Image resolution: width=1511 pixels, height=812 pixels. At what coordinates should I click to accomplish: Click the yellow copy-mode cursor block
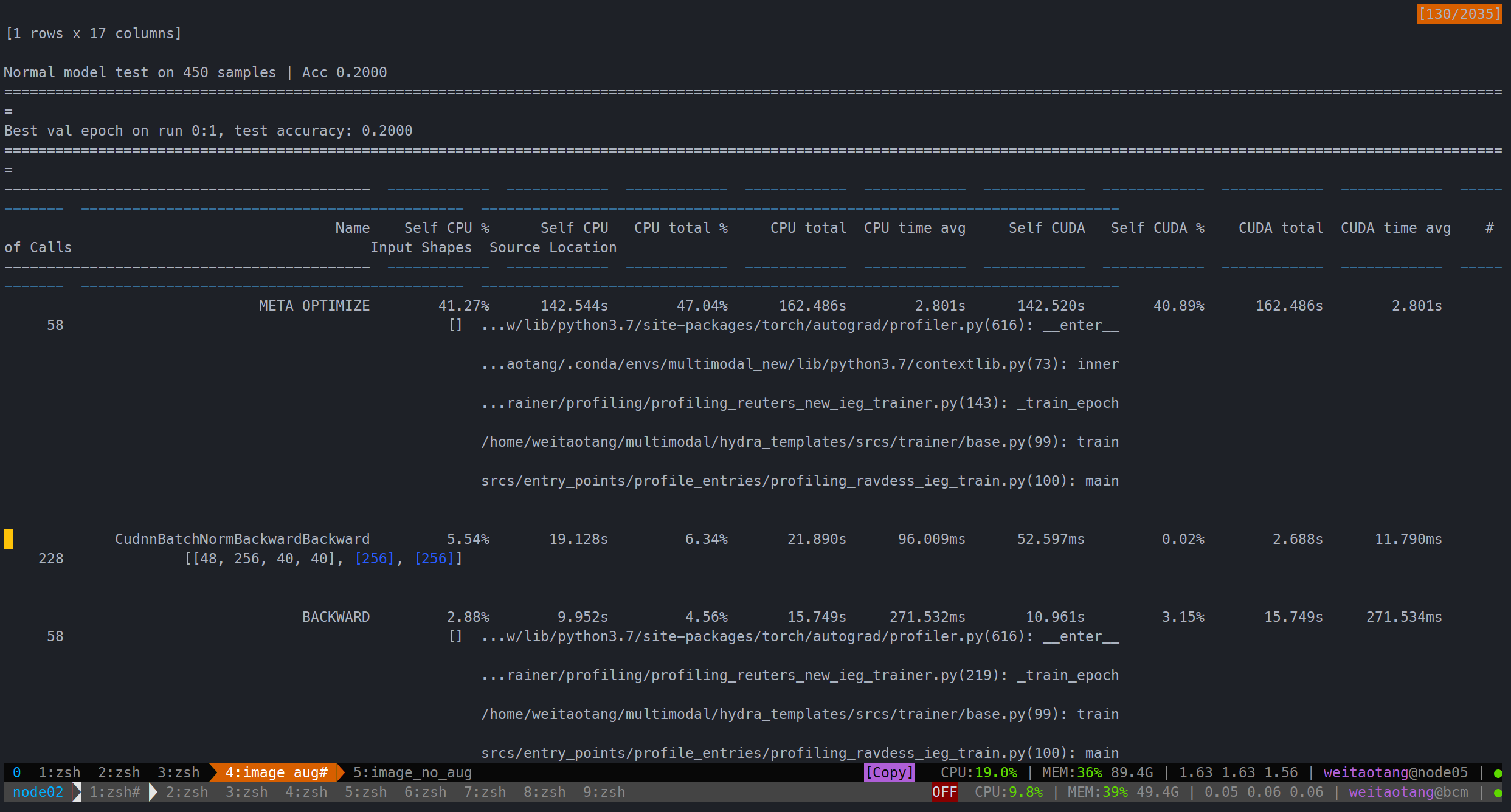[9, 539]
